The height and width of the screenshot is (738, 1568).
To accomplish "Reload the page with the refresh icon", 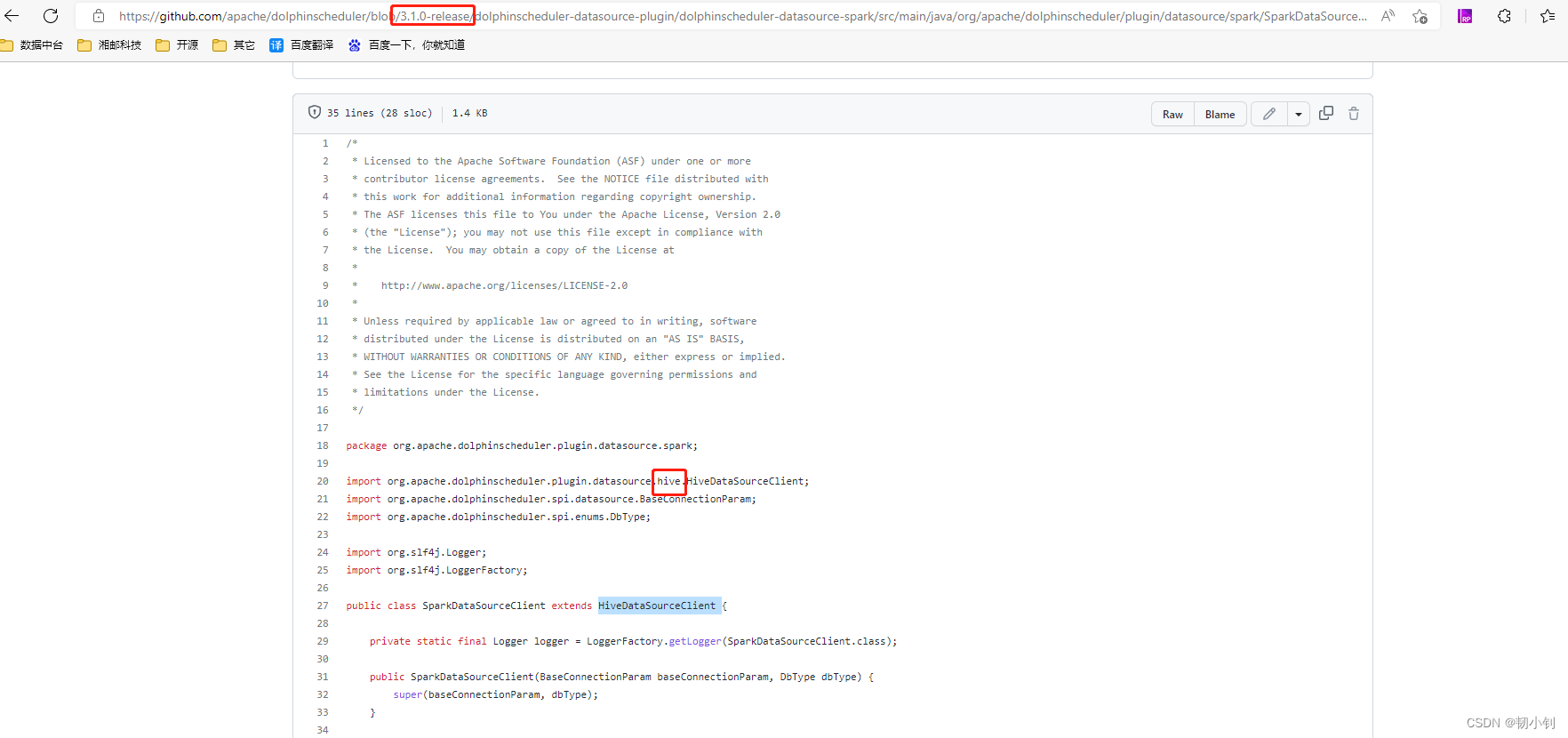I will pyautogui.click(x=51, y=16).
